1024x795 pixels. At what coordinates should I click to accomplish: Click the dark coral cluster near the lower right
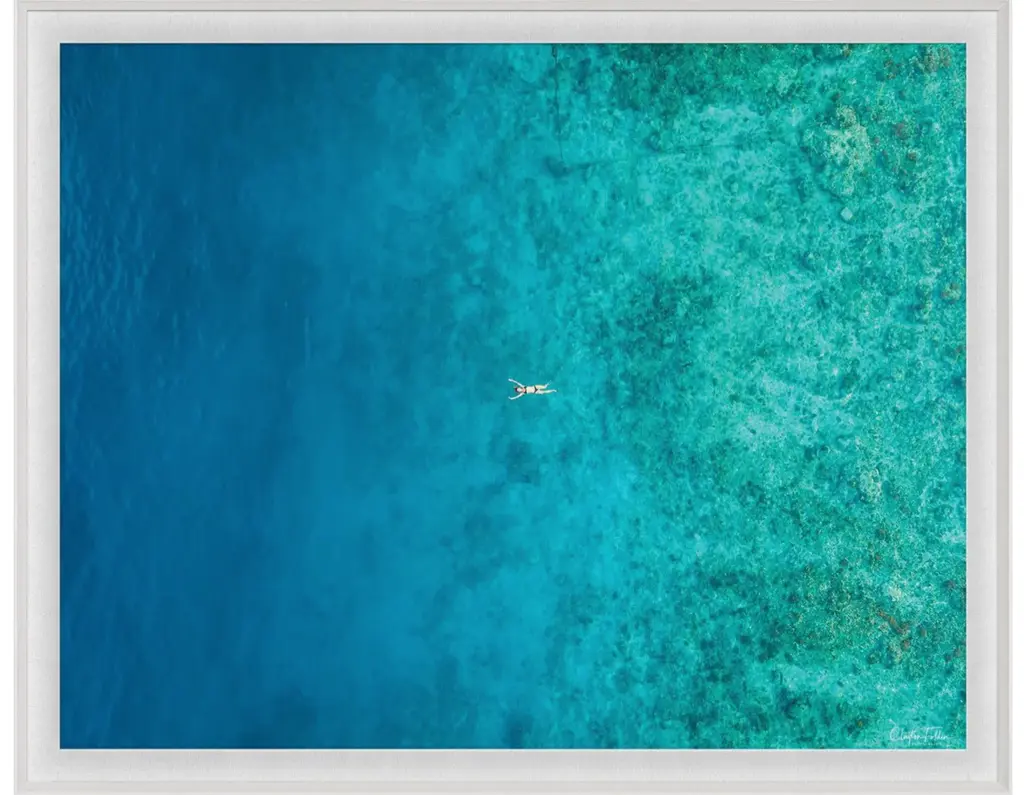tap(890, 620)
